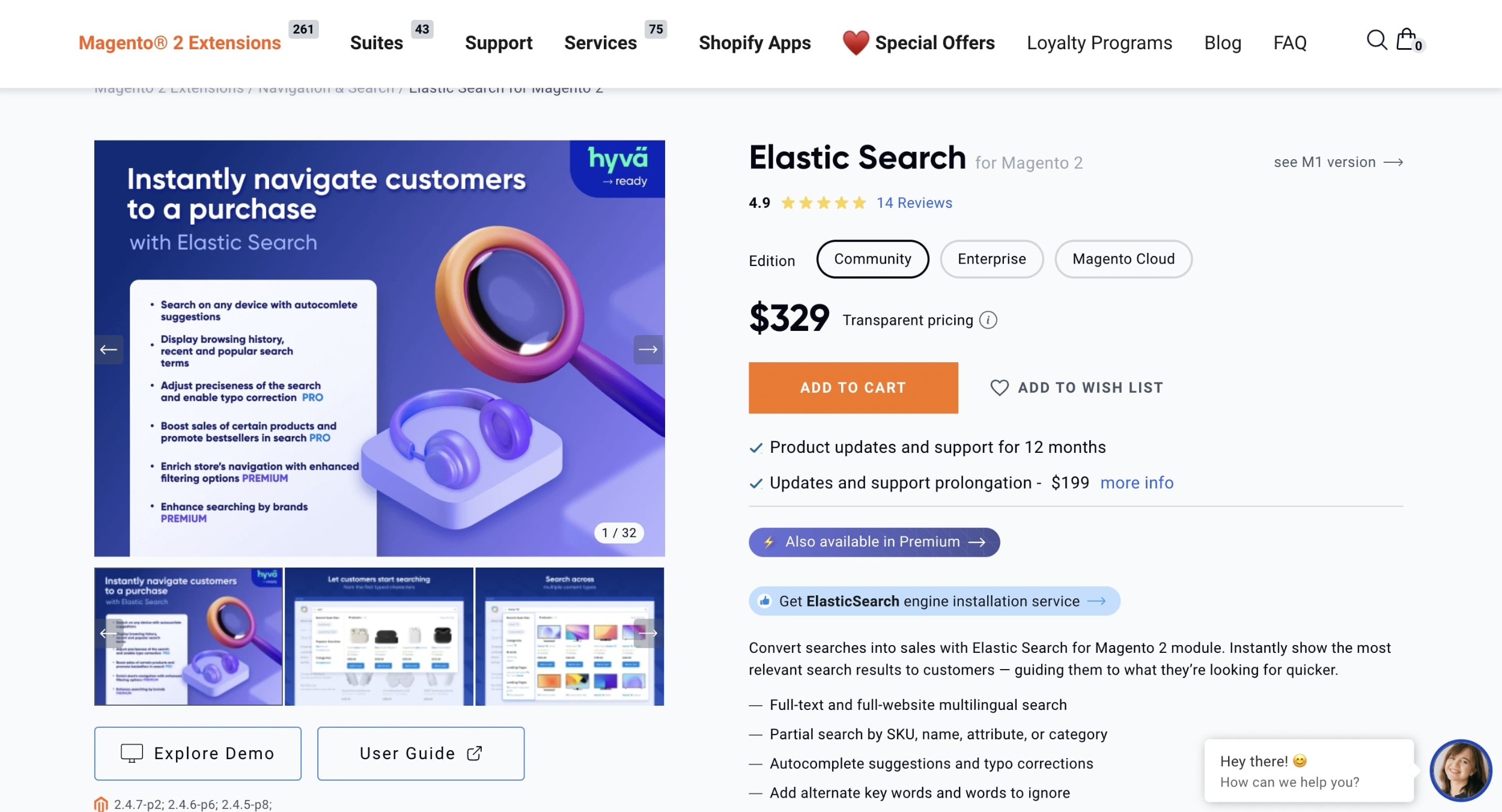This screenshot has height=812, width=1502.
Task: Open the Services menu
Action: pyautogui.click(x=600, y=43)
